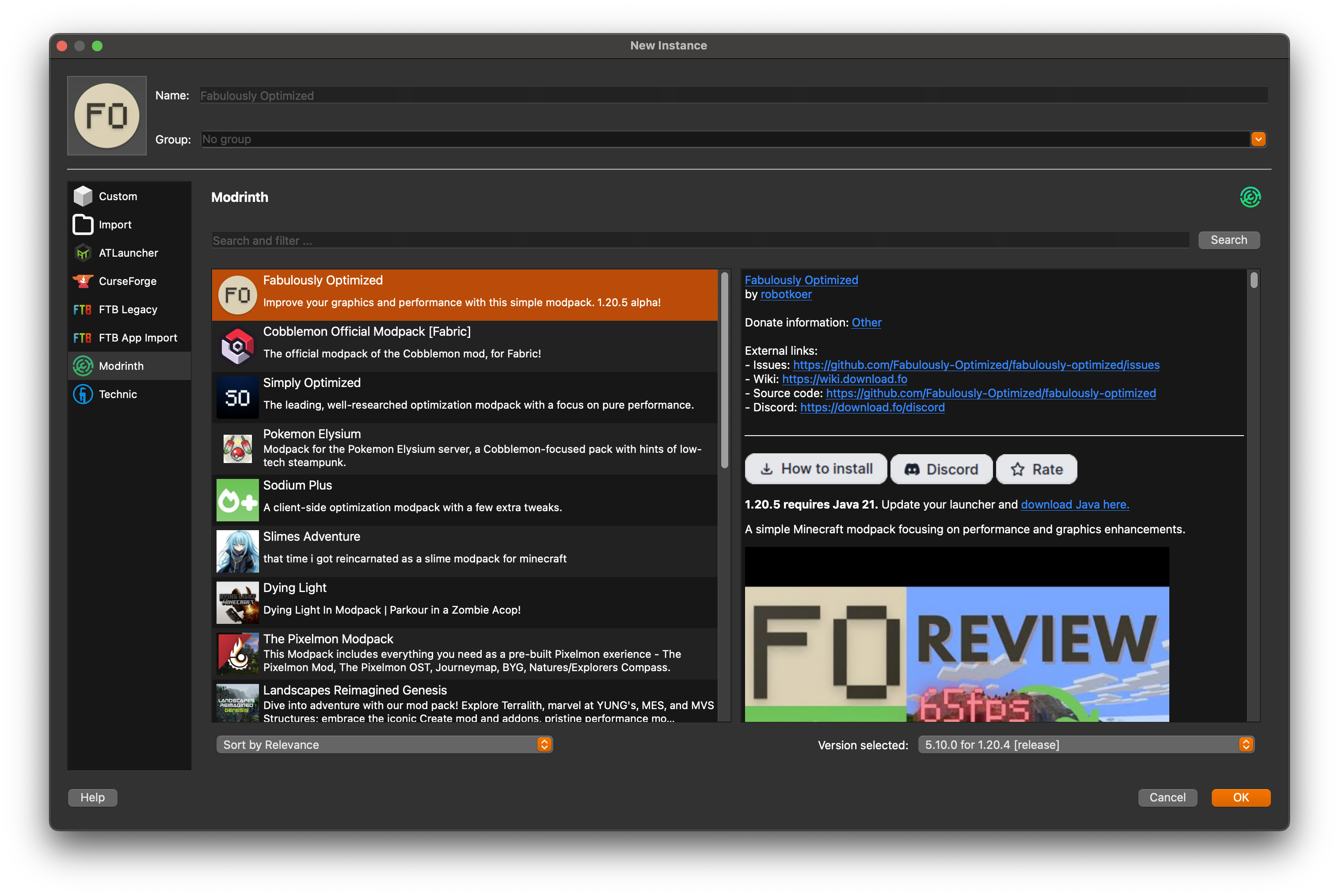Switch to the Custom source tab

[130, 196]
